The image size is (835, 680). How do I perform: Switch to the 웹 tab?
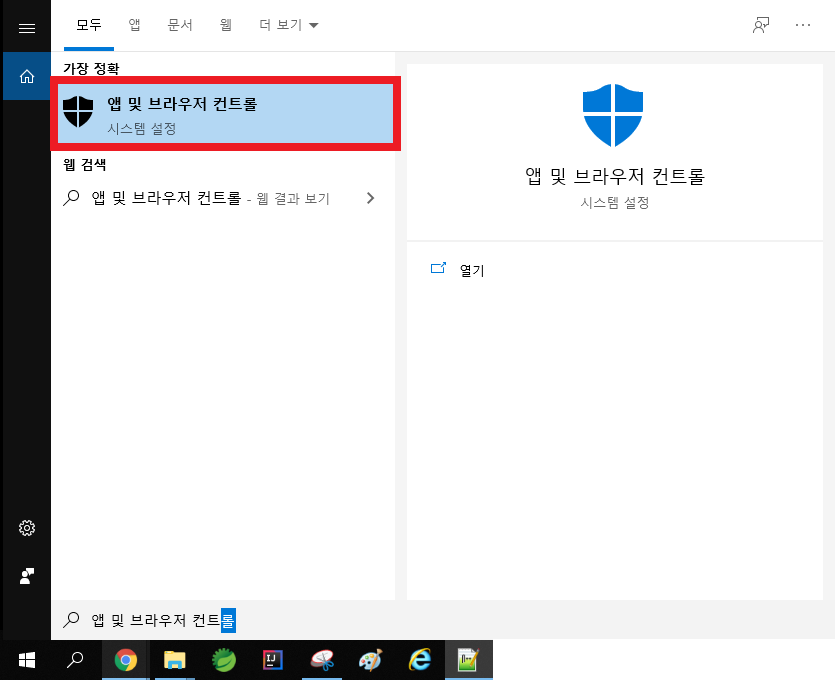pos(226,25)
